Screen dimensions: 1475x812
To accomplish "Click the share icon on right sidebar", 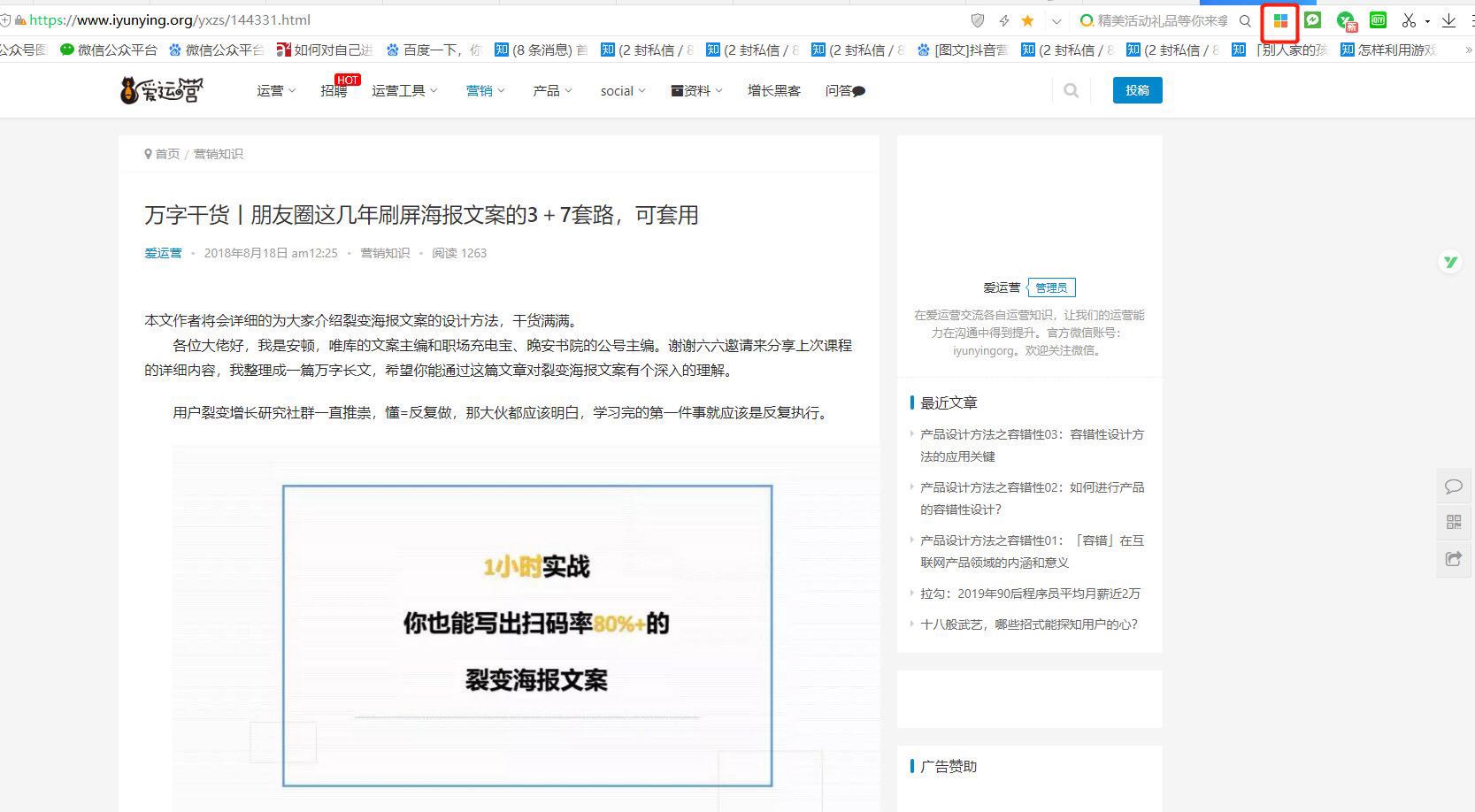I will 1453,558.
